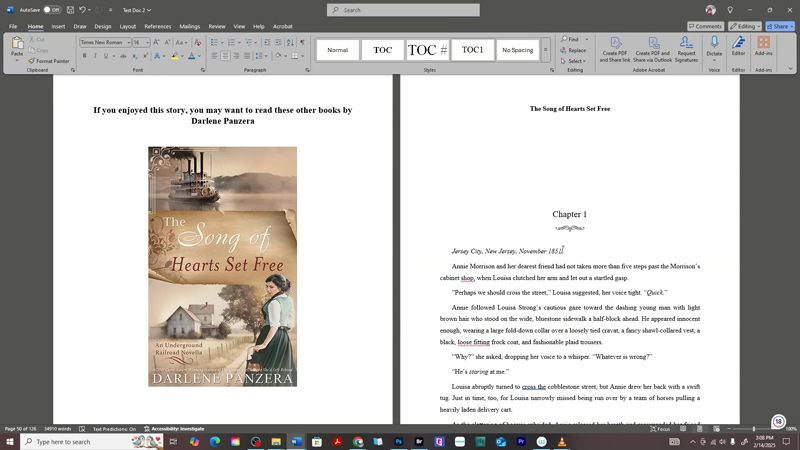This screenshot has height=450, width=800.
Task: Click in the Search box
Action: (x=403, y=10)
